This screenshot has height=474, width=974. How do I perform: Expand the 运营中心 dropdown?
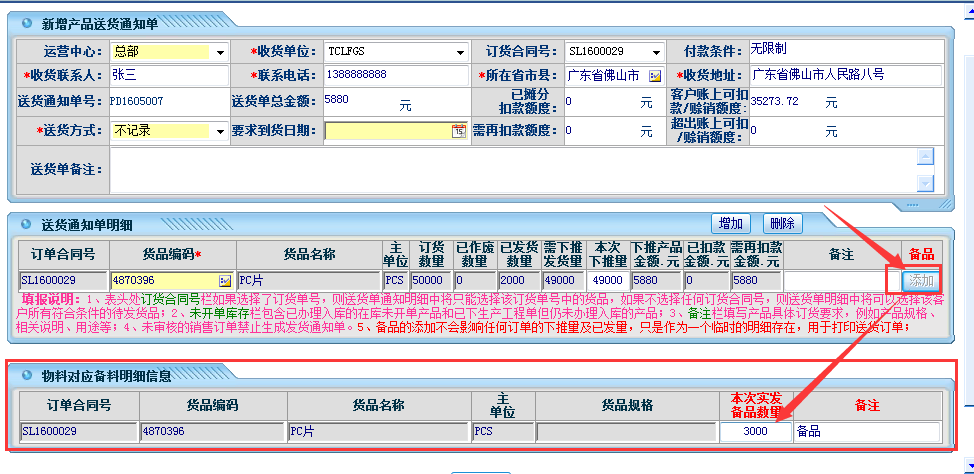coord(220,51)
